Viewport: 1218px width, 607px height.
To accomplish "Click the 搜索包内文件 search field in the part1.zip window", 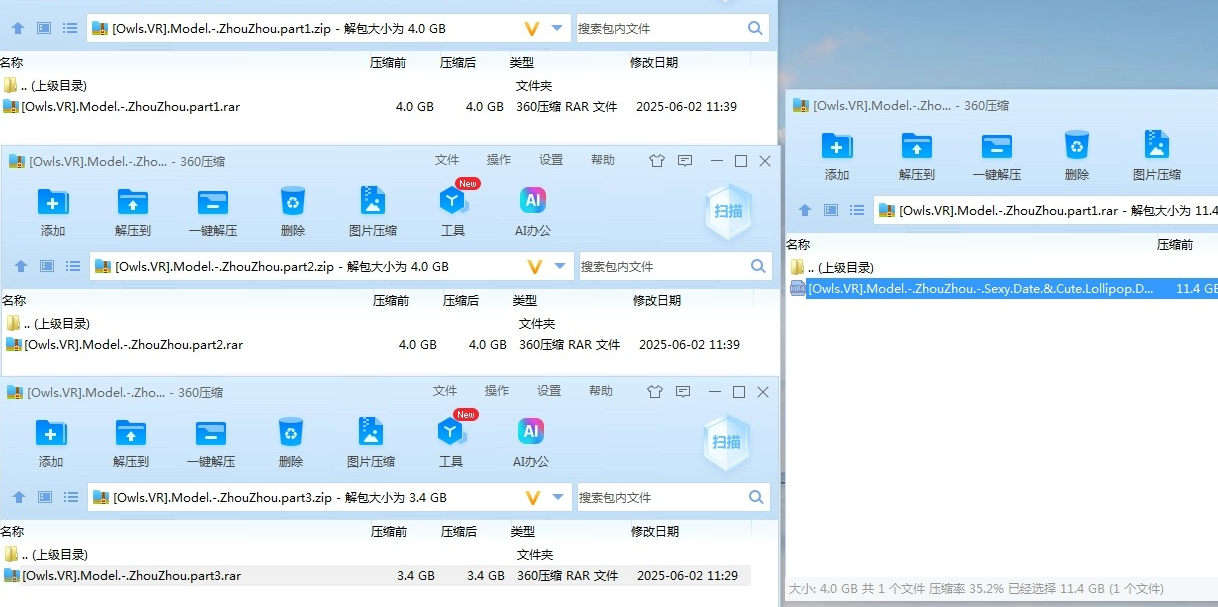I will point(660,28).
